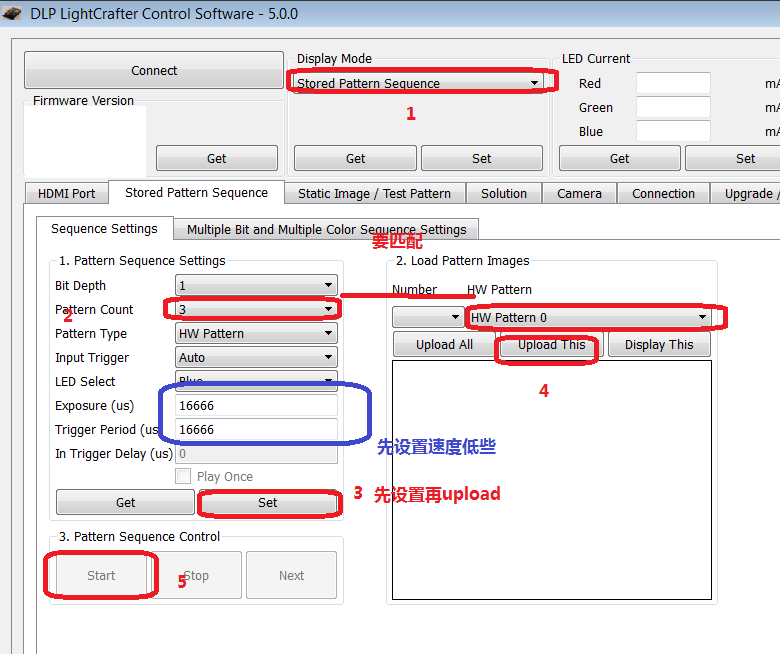Screen dimensions: 780x654
Task: Click the In Trigger Delay (us) field
Action: click(256, 453)
